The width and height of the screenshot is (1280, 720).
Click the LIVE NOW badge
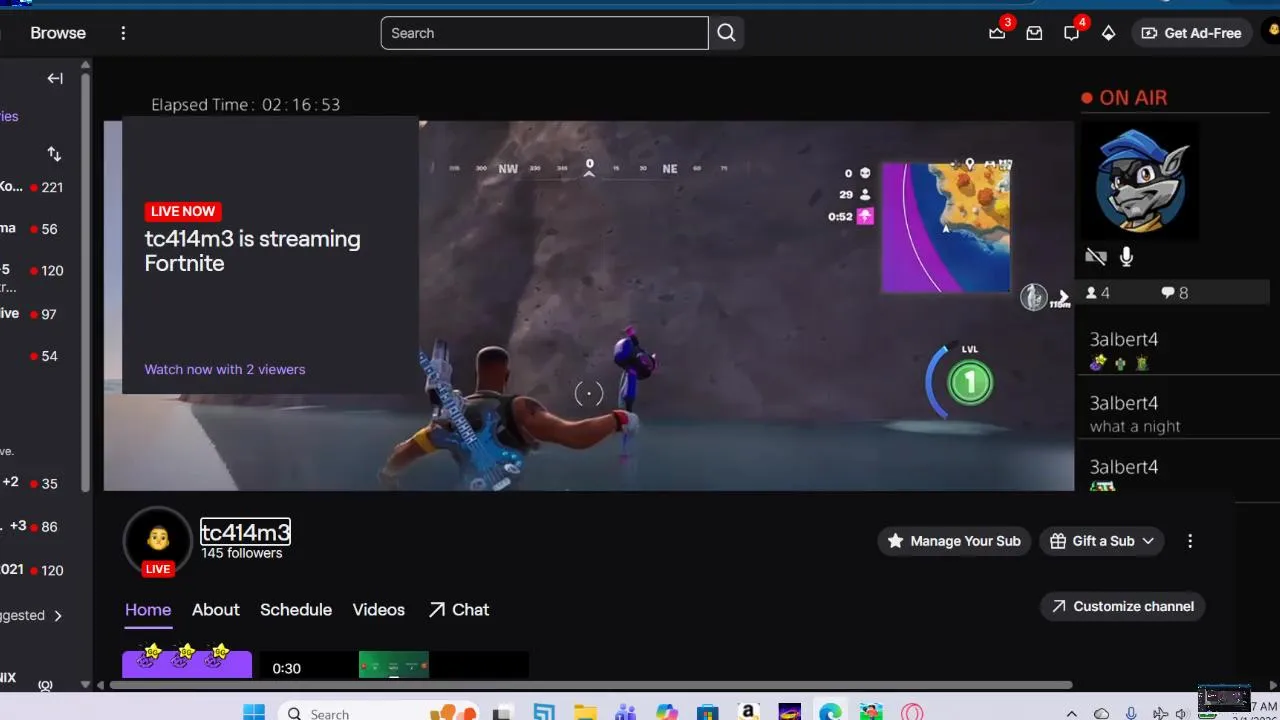pos(183,211)
